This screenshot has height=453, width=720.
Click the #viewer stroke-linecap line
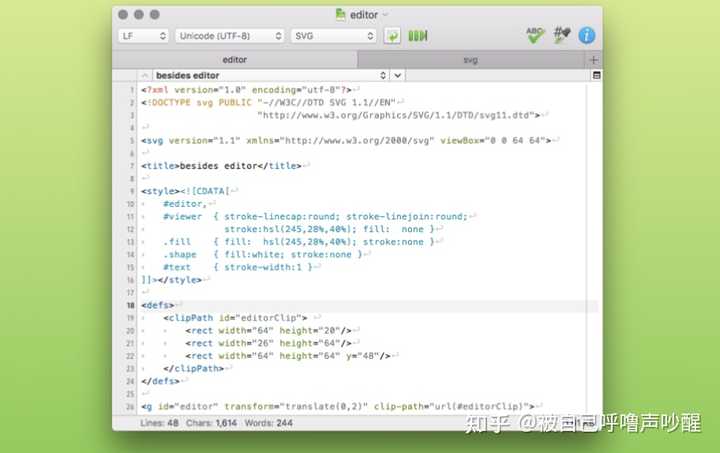point(315,217)
